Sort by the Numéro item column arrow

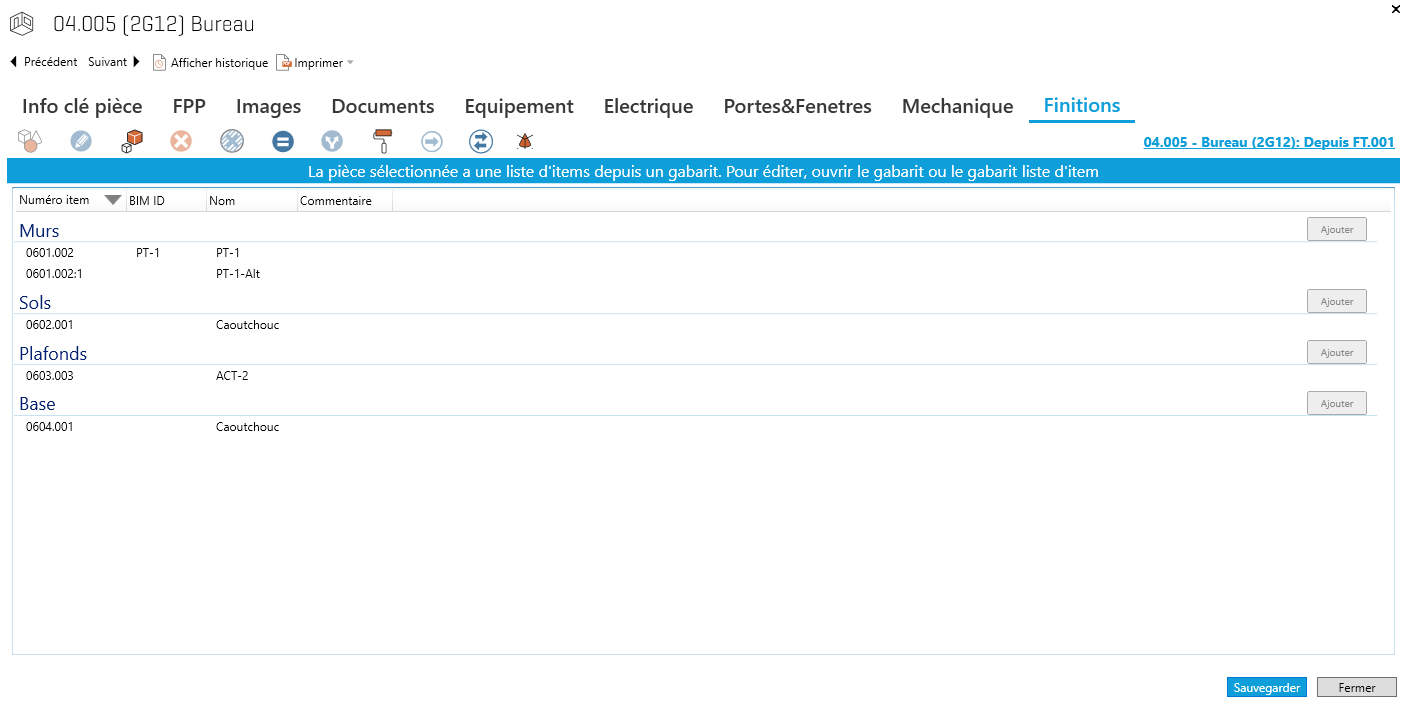[x=113, y=200]
